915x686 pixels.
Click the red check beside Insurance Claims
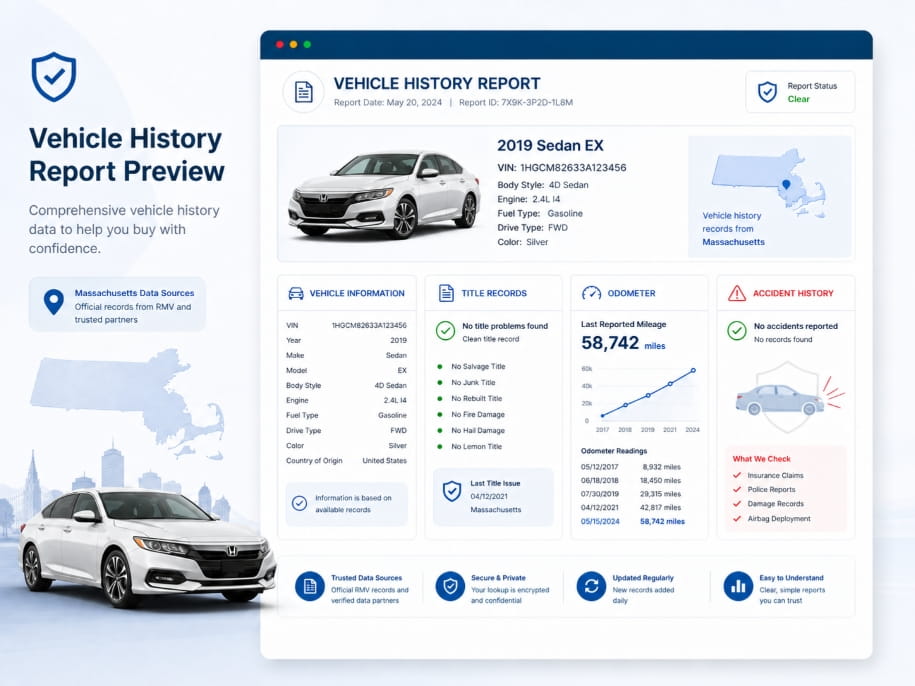(737, 475)
